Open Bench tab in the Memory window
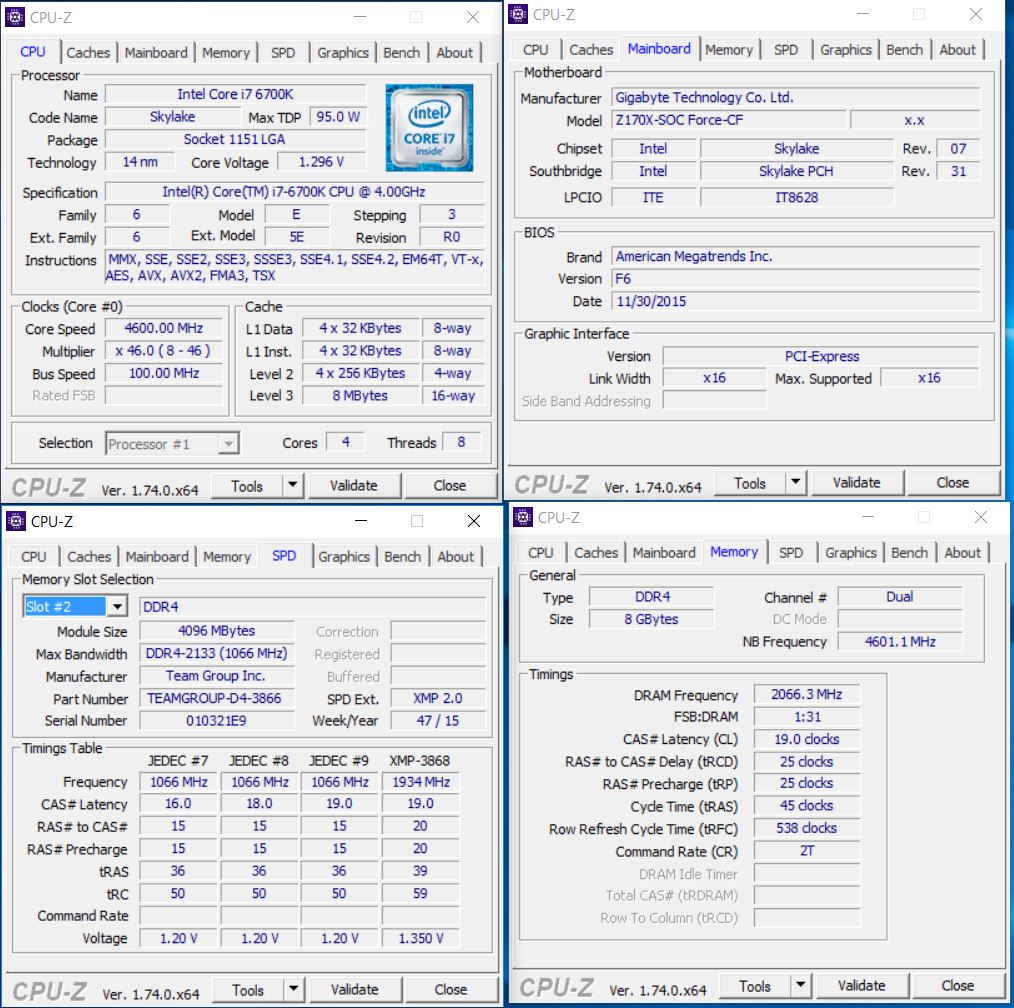The height and width of the screenshot is (1008, 1014). (x=910, y=553)
